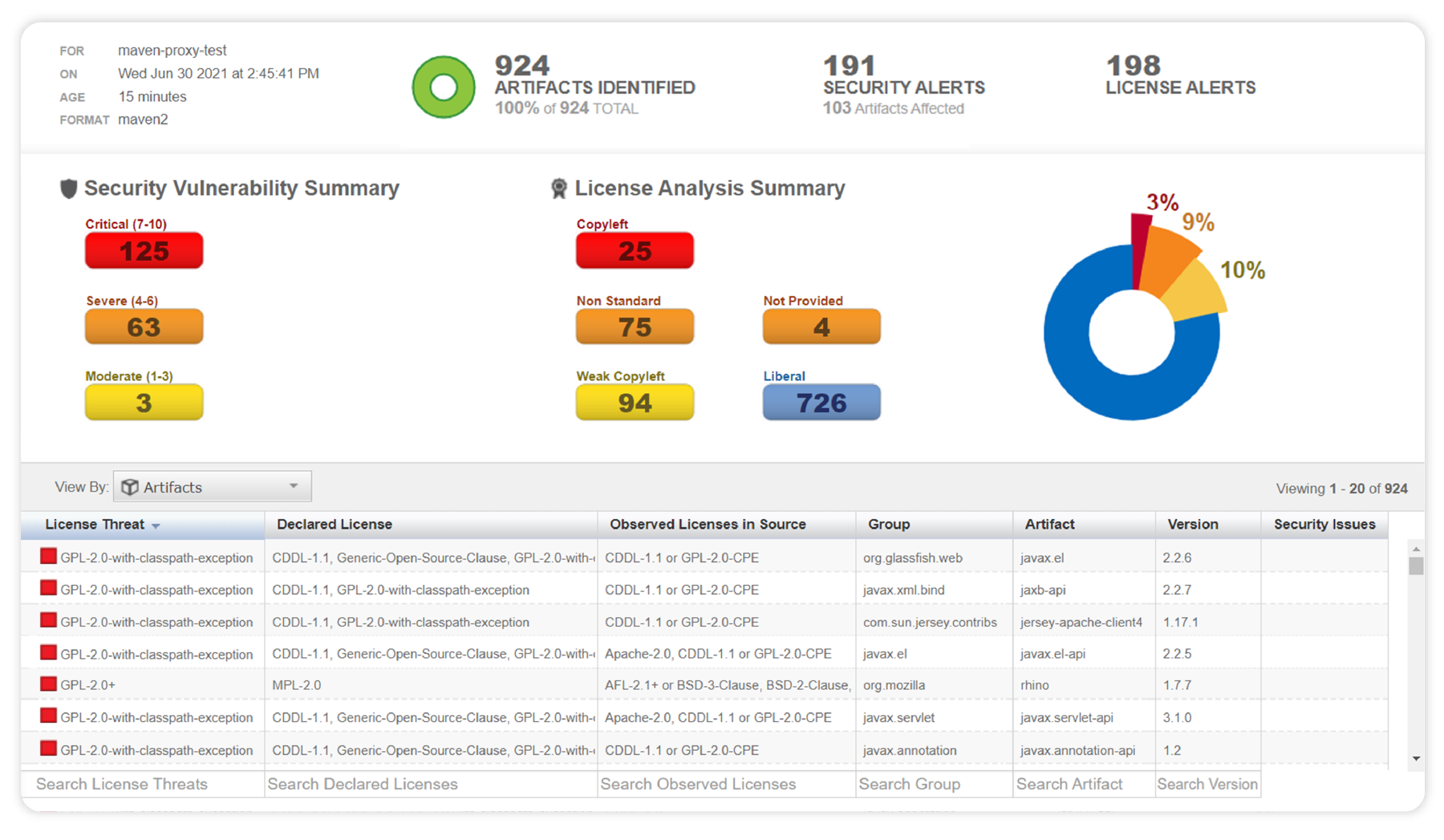Click red threat marker for jaxb-api row
Image resolution: width=1444 pixels, height=840 pixels.
[x=48, y=589]
